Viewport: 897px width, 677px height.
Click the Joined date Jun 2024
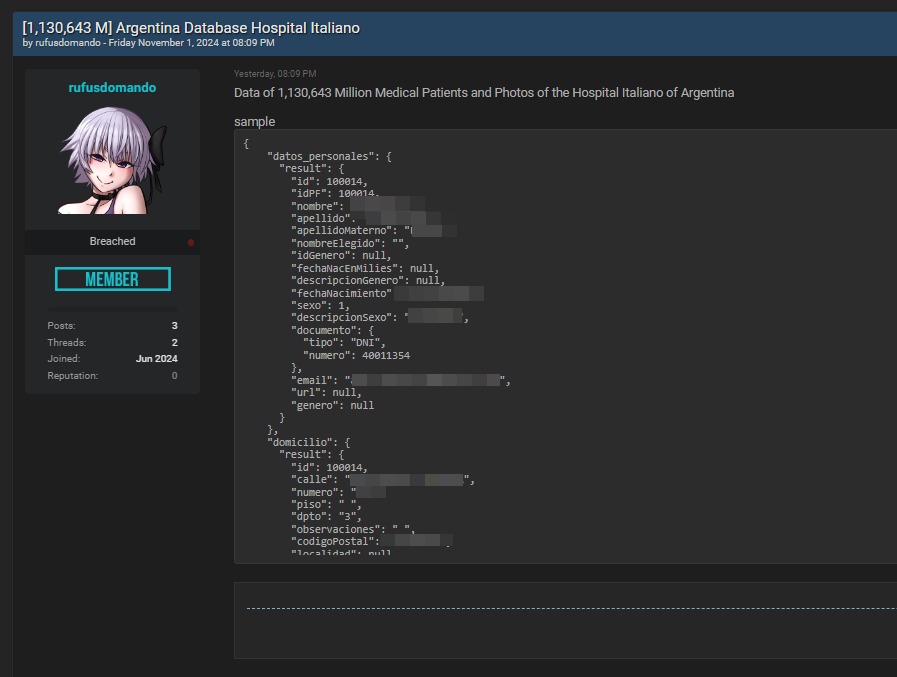(156, 359)
